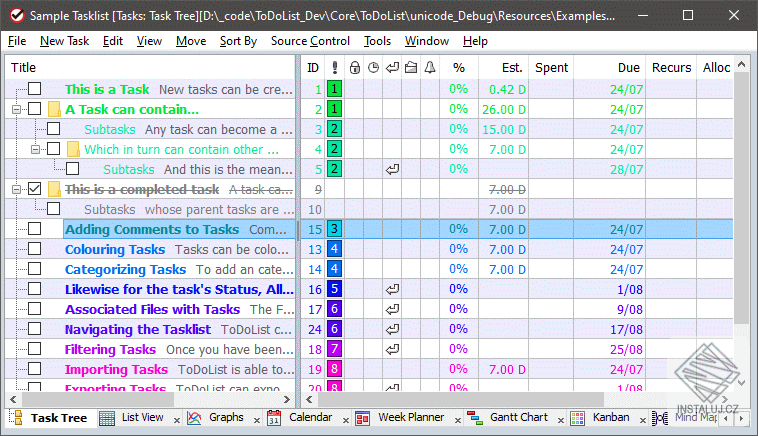Check the 'Colouring Tasks' checkbox

point(34,248)
